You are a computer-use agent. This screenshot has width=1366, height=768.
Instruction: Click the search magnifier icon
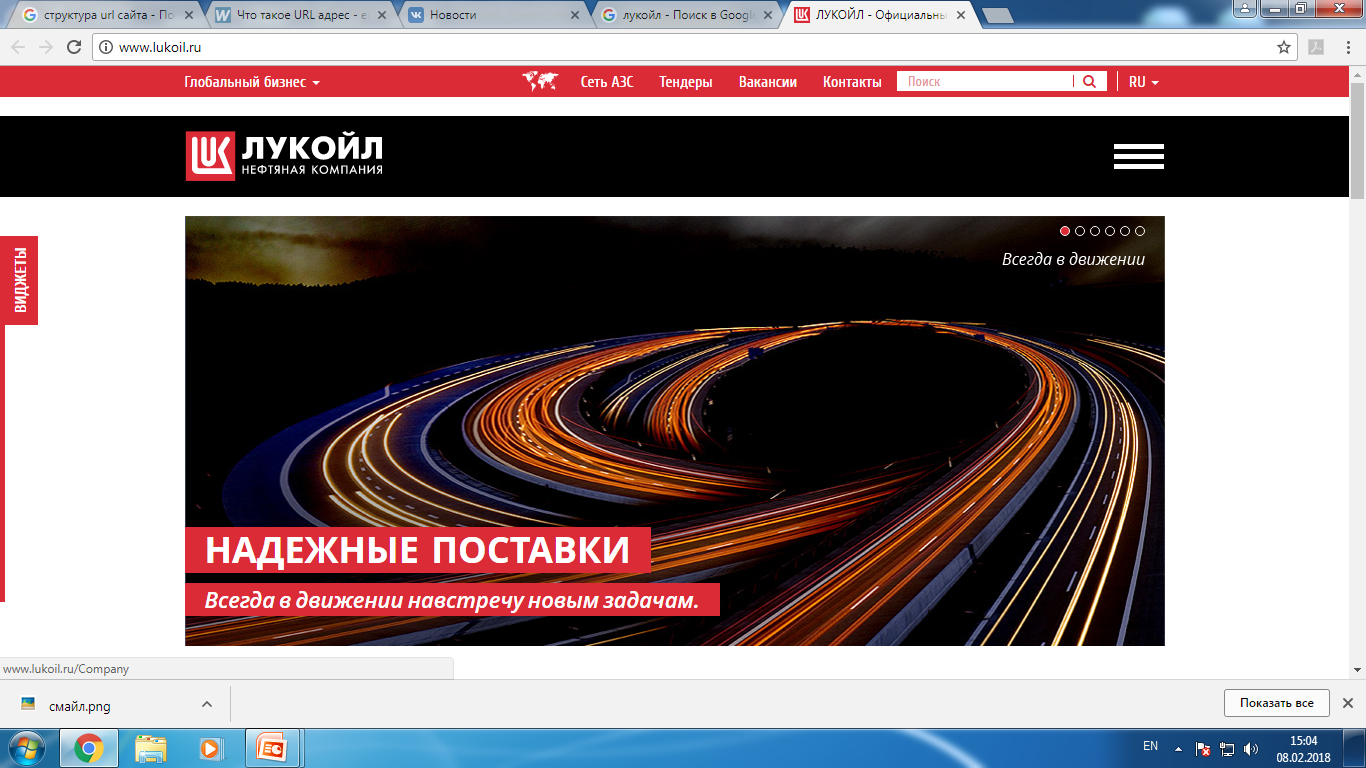pyautogui.click(x=1090, y=82)
